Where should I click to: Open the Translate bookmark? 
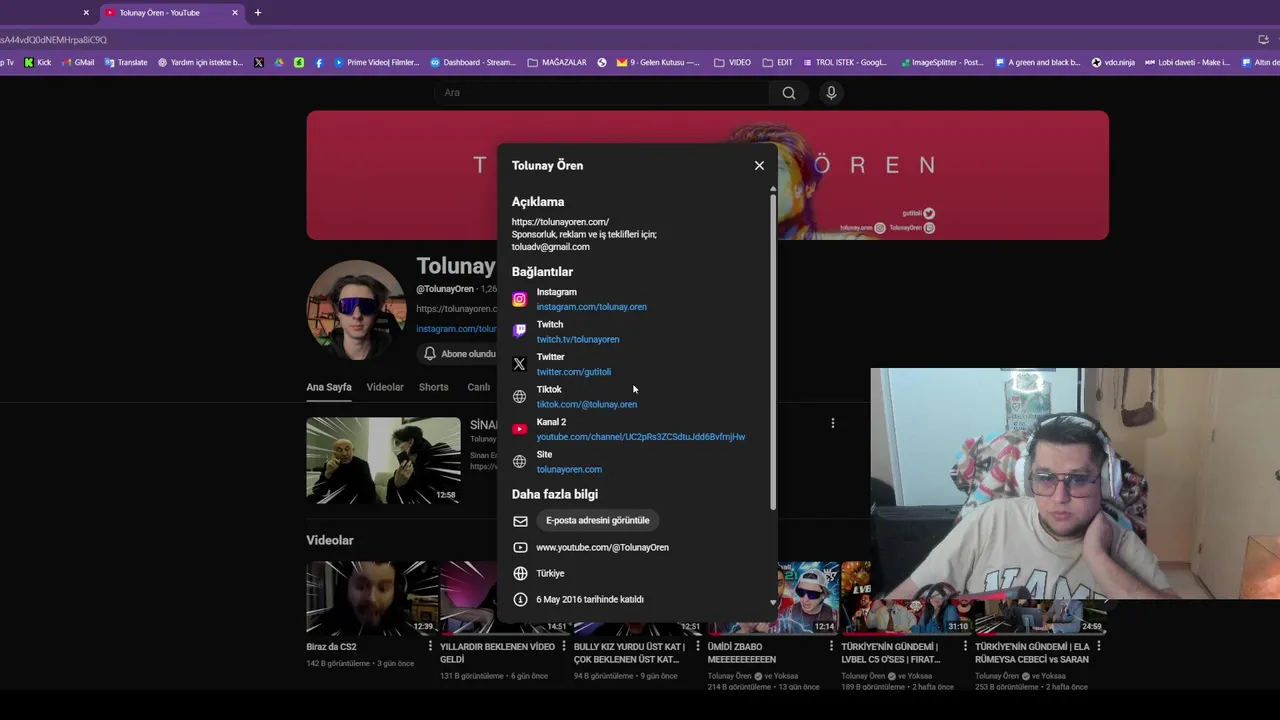tap(125, 62)
